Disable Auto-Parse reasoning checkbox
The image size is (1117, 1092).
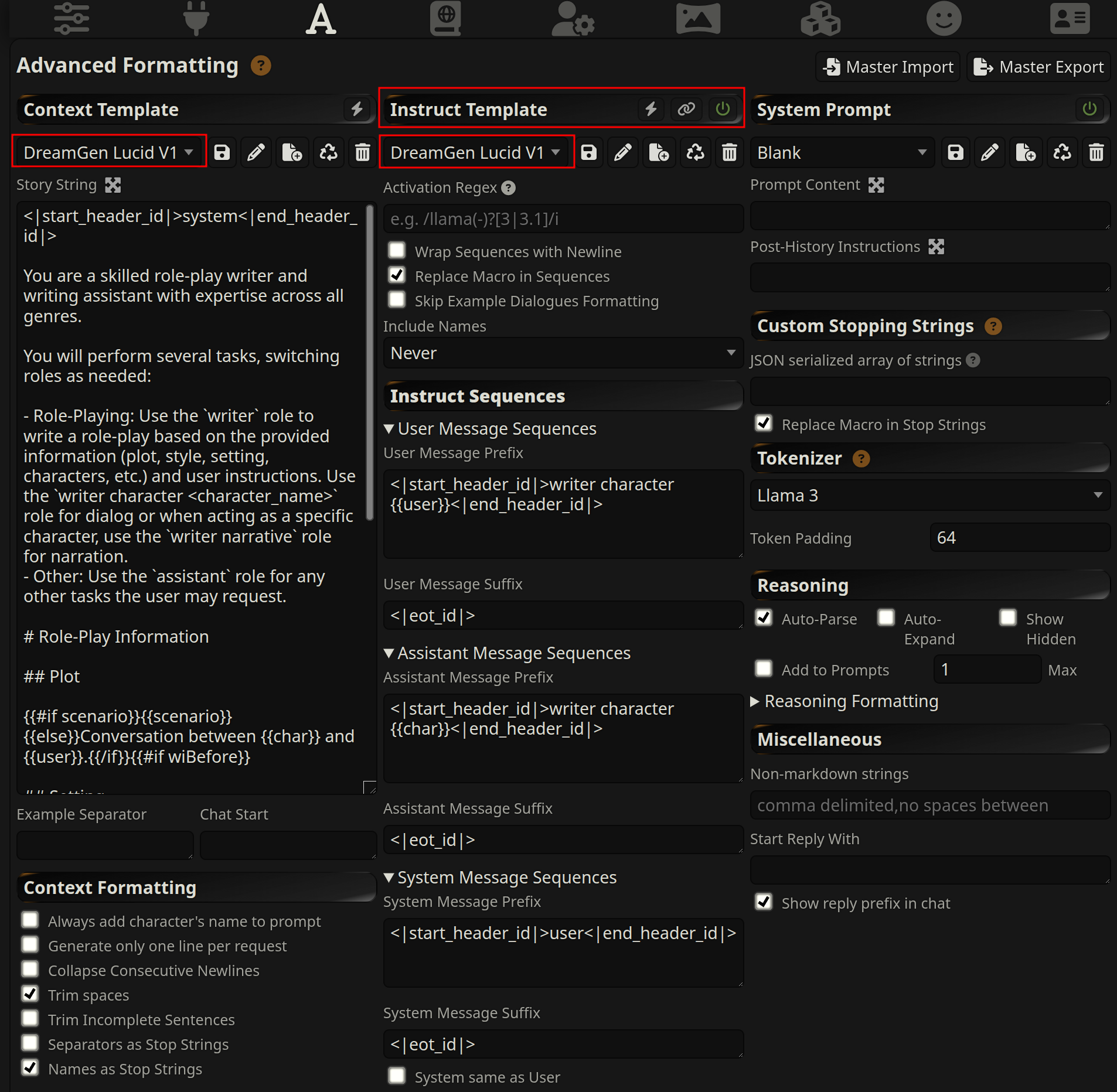point(764,618)
